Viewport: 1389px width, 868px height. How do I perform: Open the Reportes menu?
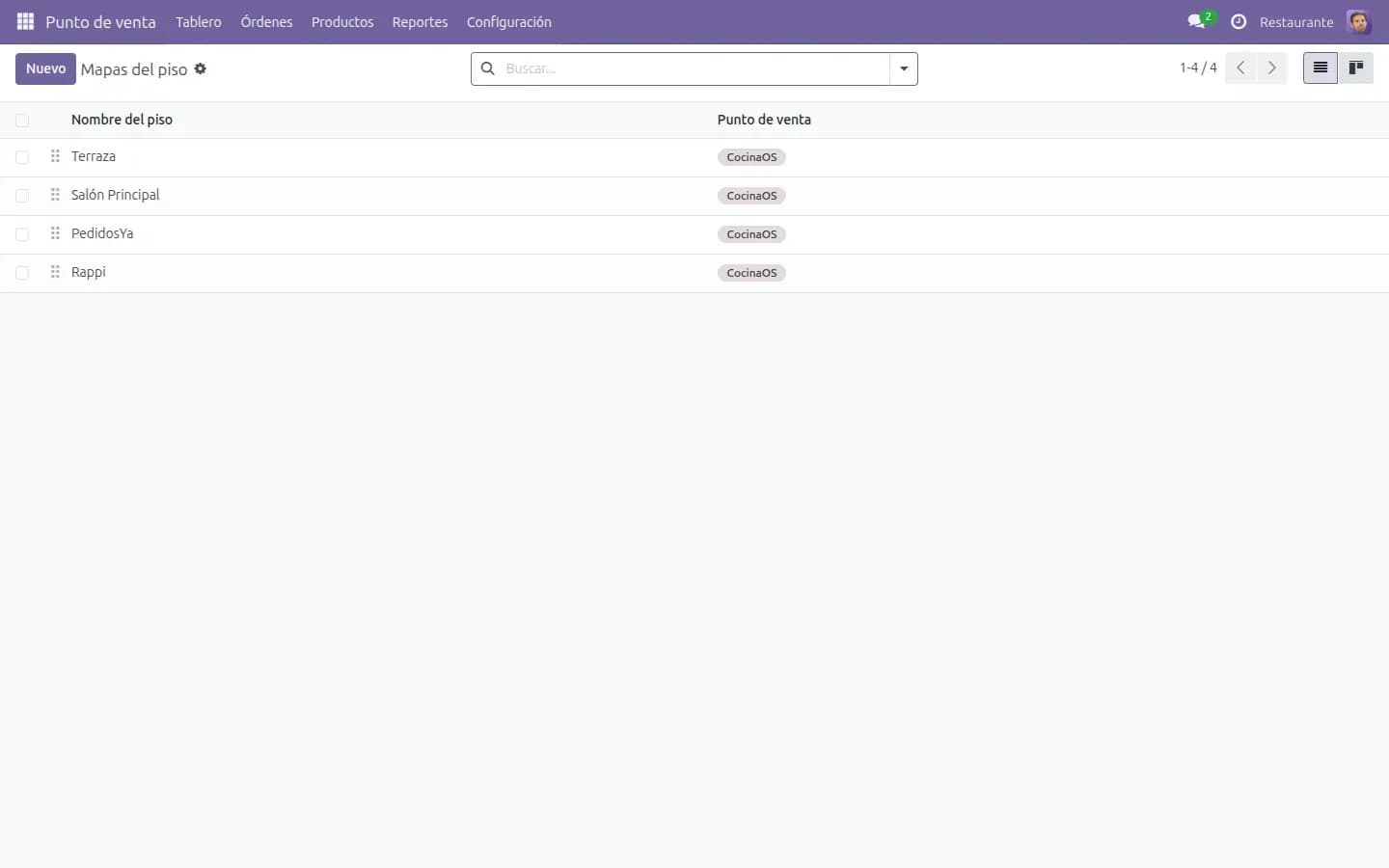click(420, 21)
